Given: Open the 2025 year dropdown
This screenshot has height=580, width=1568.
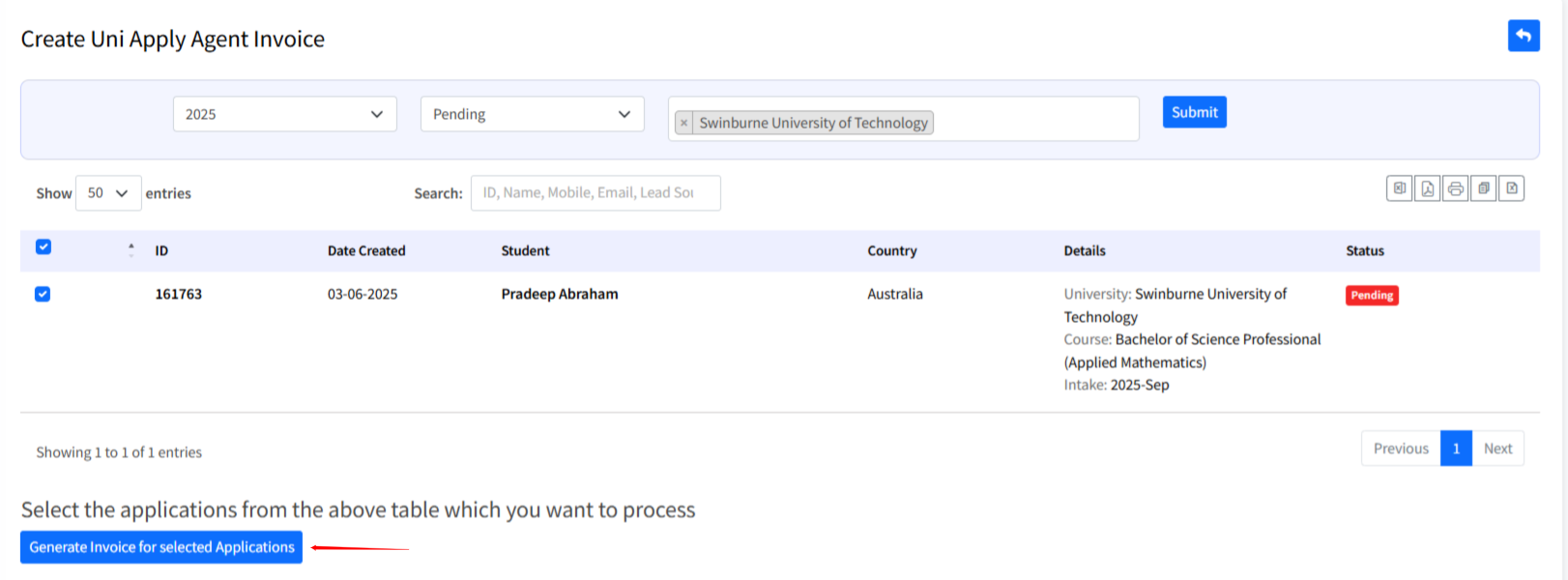Looking at the screenshot, I should (284, 114).
